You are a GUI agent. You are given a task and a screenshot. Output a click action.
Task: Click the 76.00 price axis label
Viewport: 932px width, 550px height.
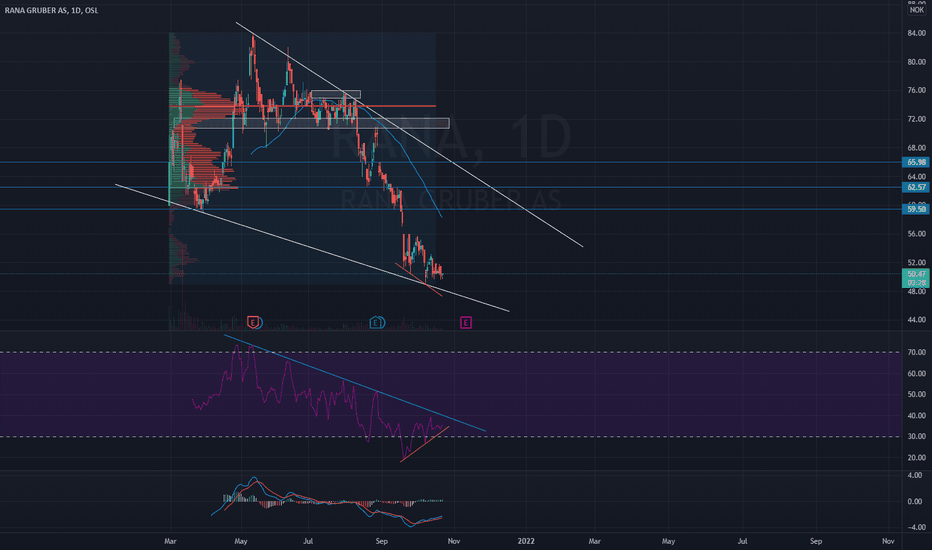click(917, 90)
